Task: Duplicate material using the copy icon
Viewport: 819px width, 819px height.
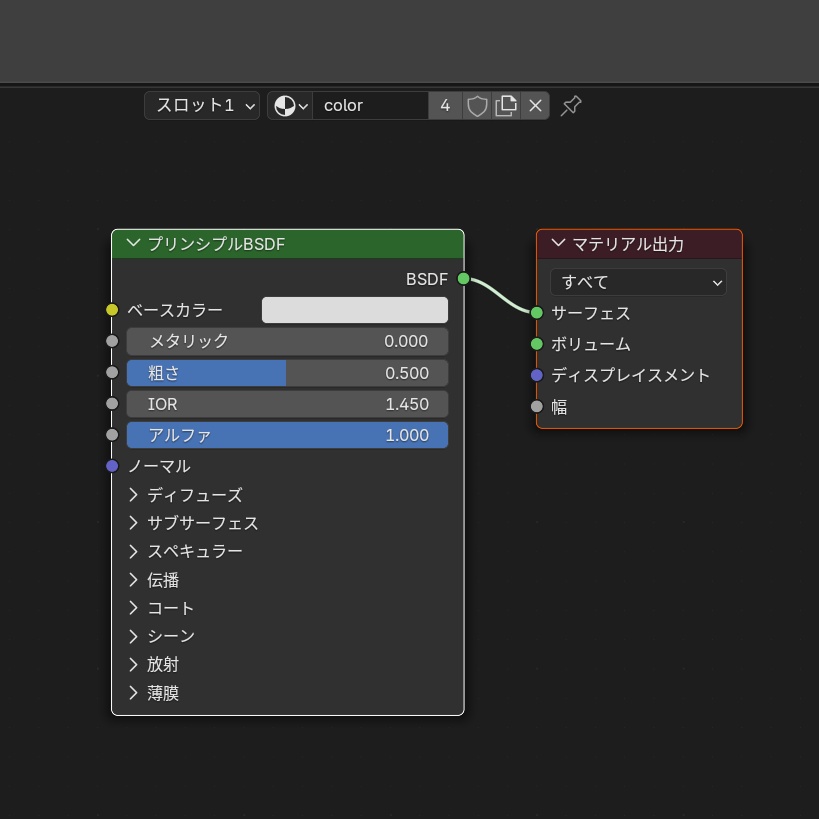Action: (x=505, y=105)
